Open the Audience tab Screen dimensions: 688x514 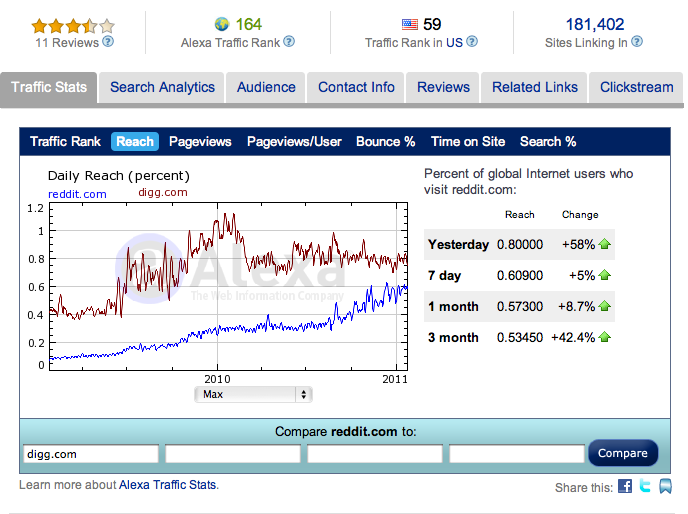click(266, 87)
